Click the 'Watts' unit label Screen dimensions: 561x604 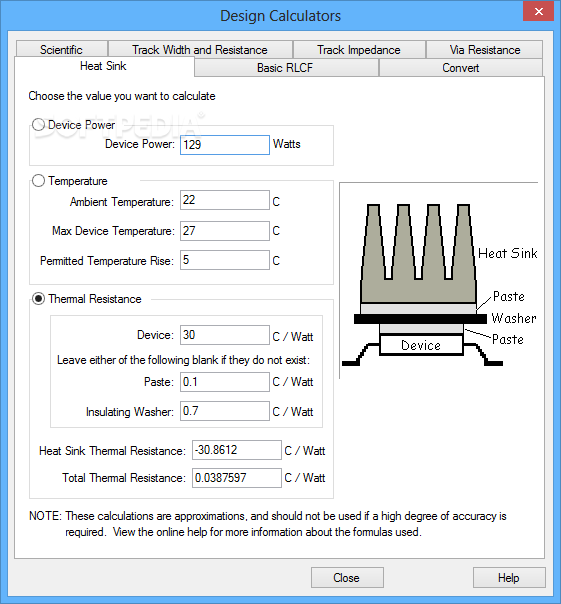(x=287, y=144)
